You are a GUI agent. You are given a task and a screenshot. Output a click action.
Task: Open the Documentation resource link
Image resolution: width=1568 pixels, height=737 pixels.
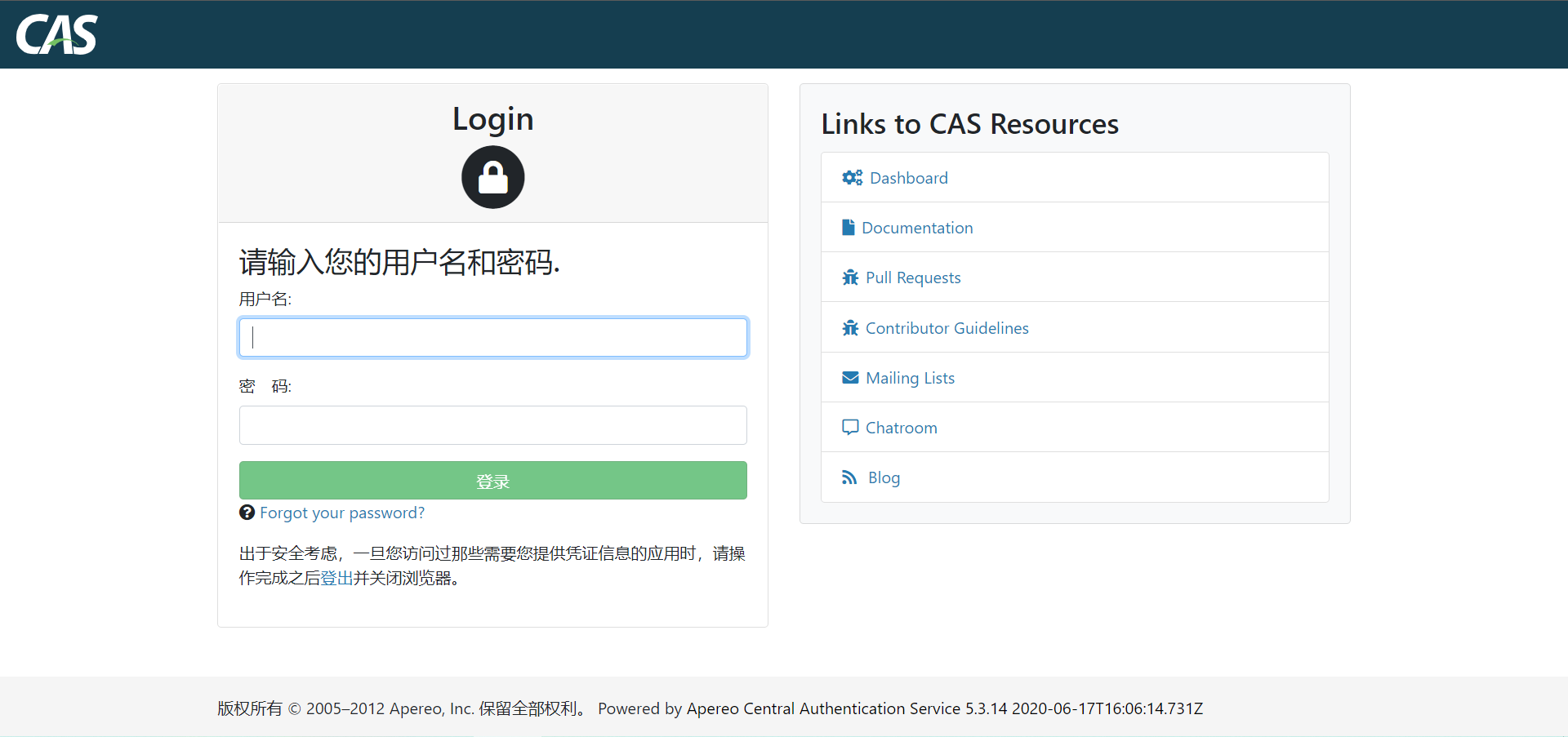pos(918,227)
